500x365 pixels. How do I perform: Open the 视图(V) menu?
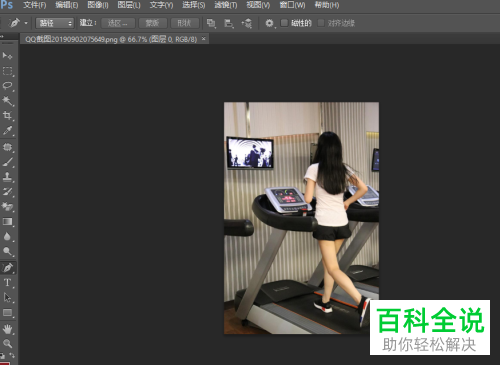point(258,5)
